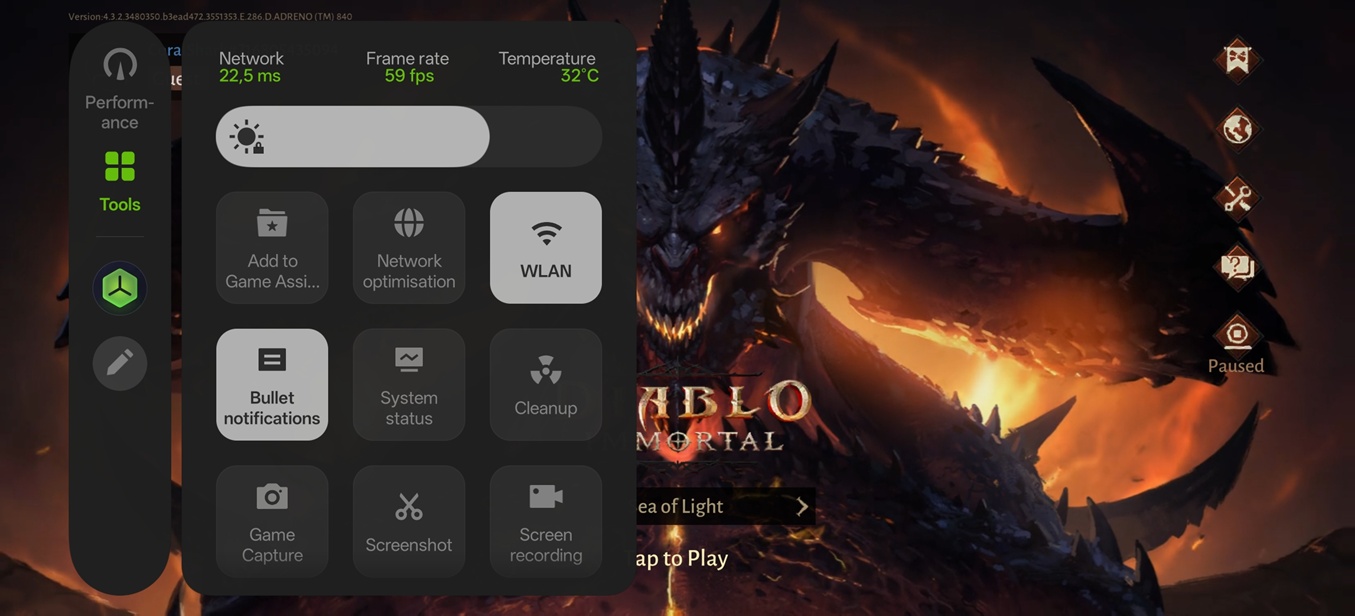Screen dimensions: 1355x616
Task: Expand server selection arrow next to Sea of Light
Action: (801, 507)
